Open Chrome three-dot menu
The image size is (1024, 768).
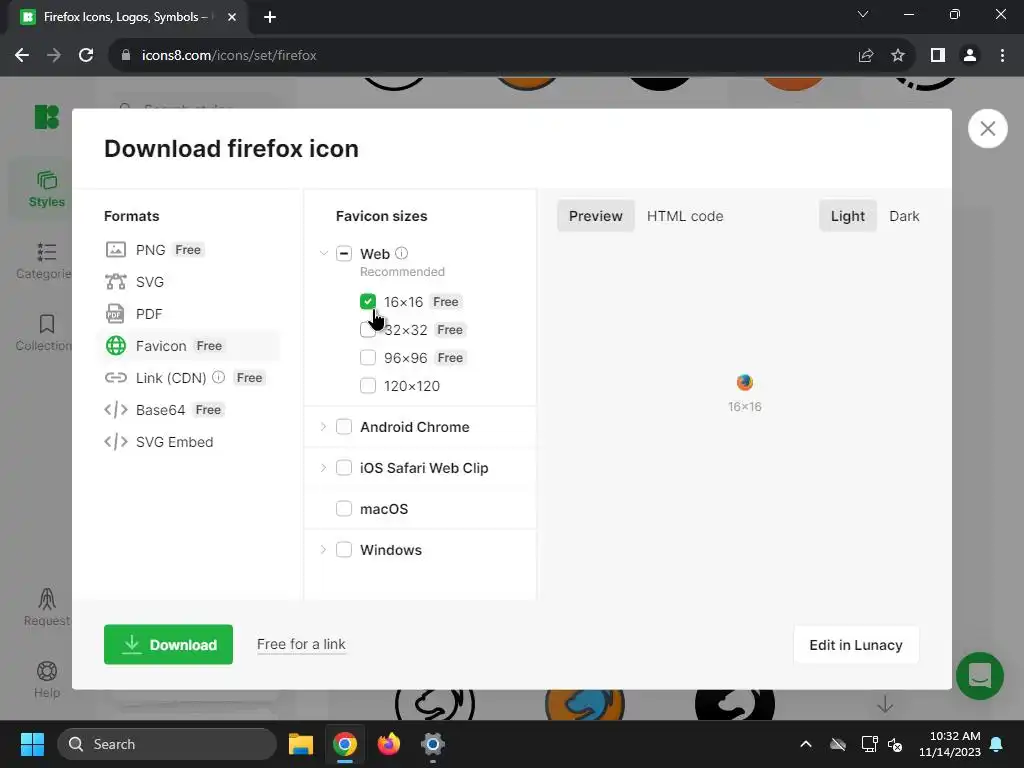pyautogui.click(x=1002, y=56)
